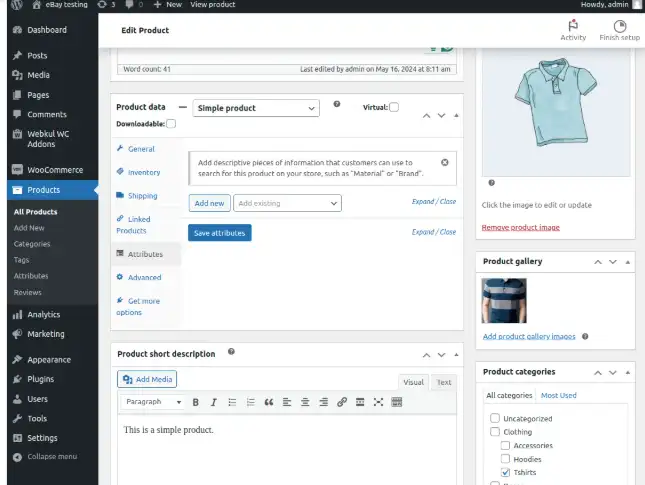Switch to the Inventory product data tab
This screenshot has height=485, width=645.
(x=144, y=172)
